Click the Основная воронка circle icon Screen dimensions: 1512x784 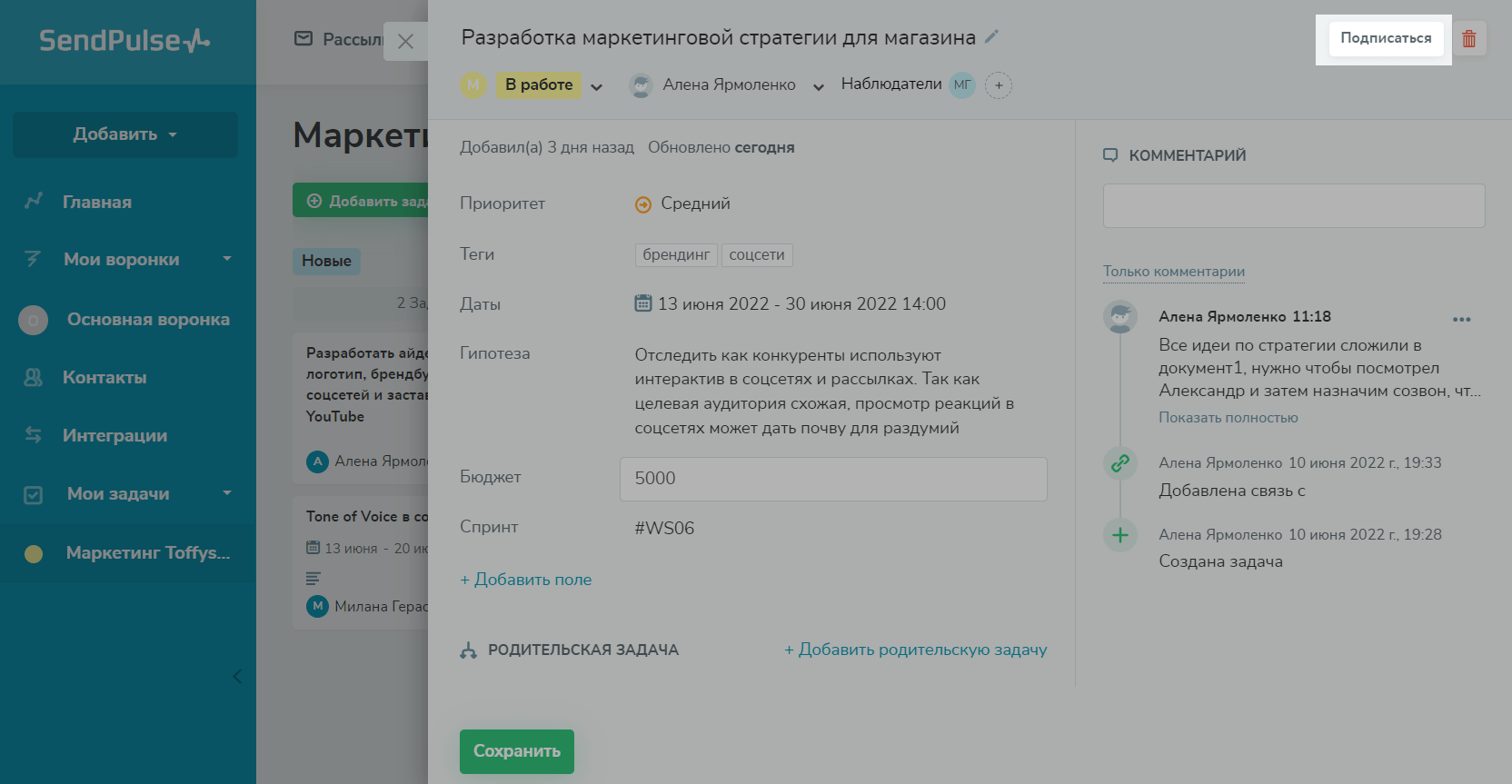34,320
